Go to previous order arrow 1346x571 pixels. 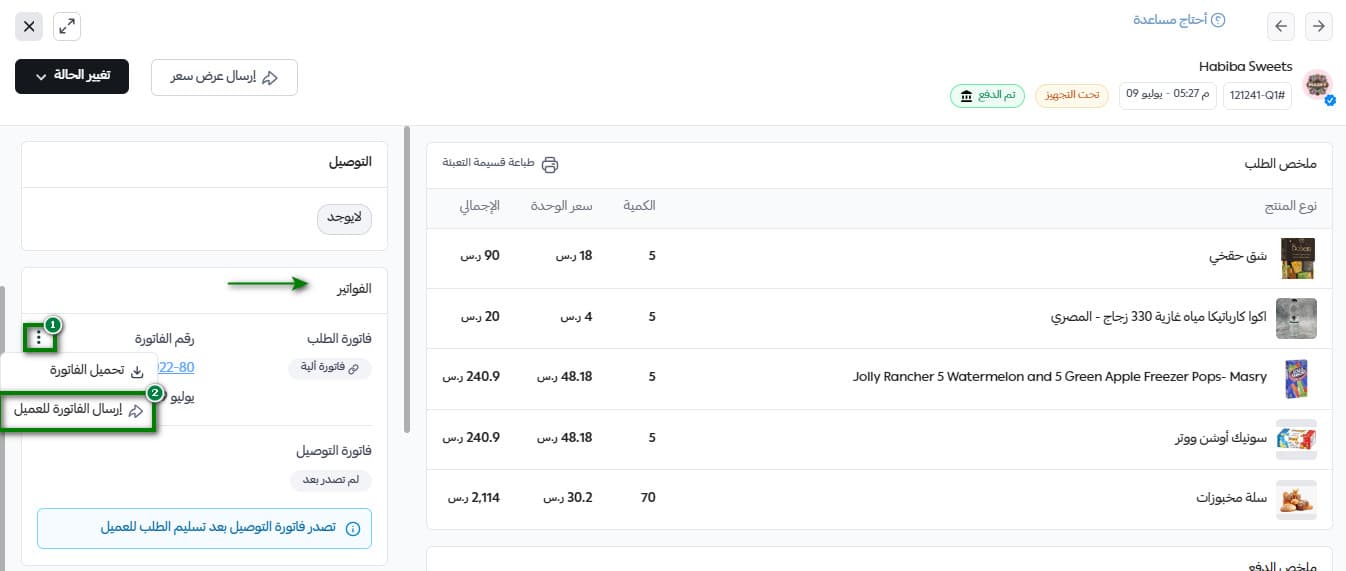(1282, 26)
